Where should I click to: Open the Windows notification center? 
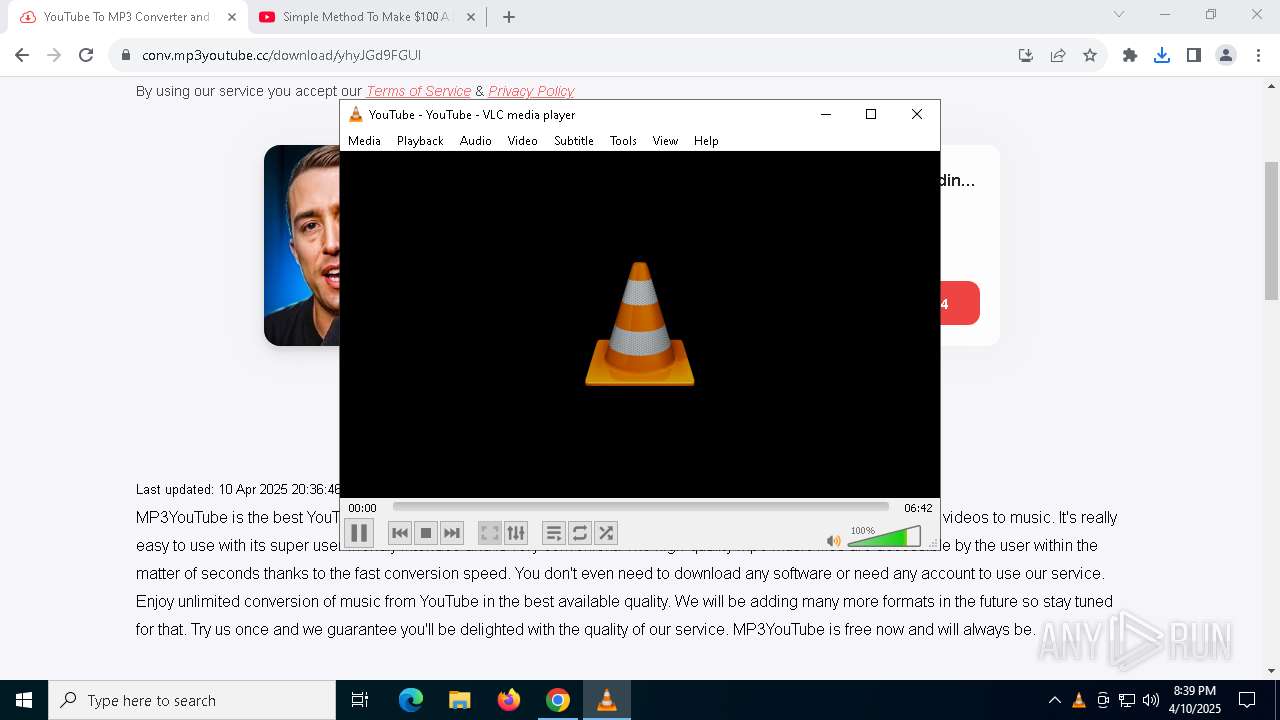1247,700
